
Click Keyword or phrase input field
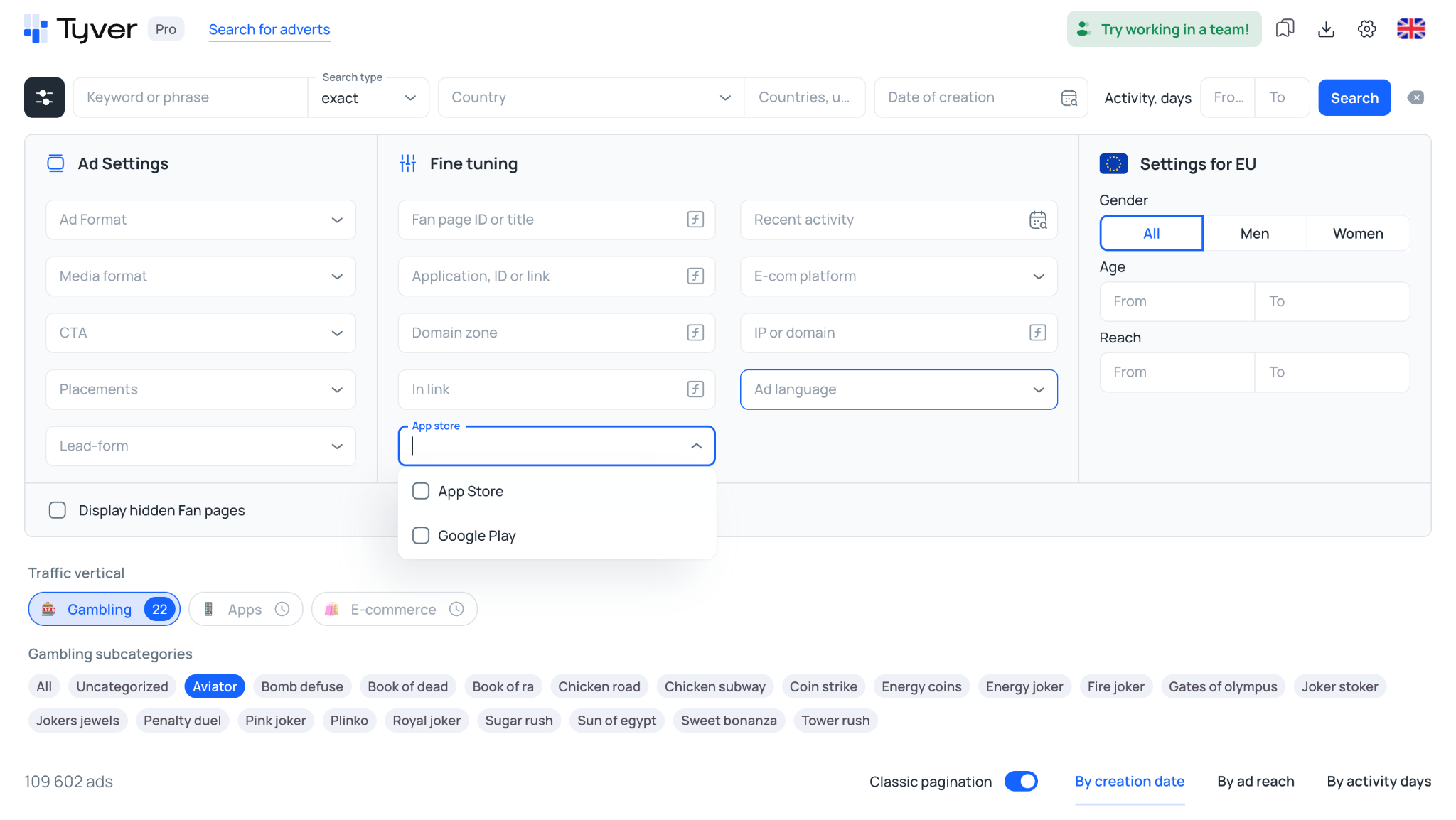pos(191,97)
